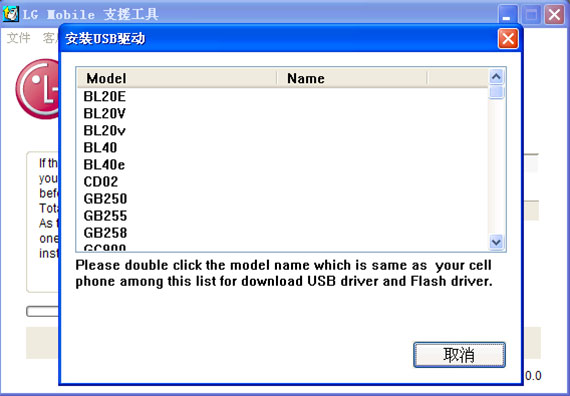Image resolution: width=570 pixels, height=396 pixels.
Task: Click the scroll up arrow of model list
Action: pyautogui.click(x=496, y=76)
